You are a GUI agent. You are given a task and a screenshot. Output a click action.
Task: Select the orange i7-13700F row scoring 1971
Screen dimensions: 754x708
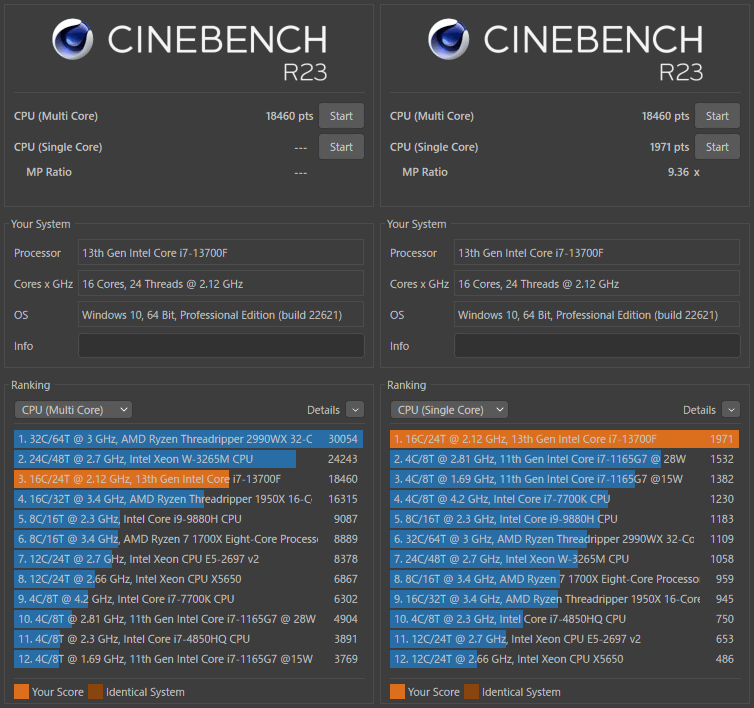[565, 439]
